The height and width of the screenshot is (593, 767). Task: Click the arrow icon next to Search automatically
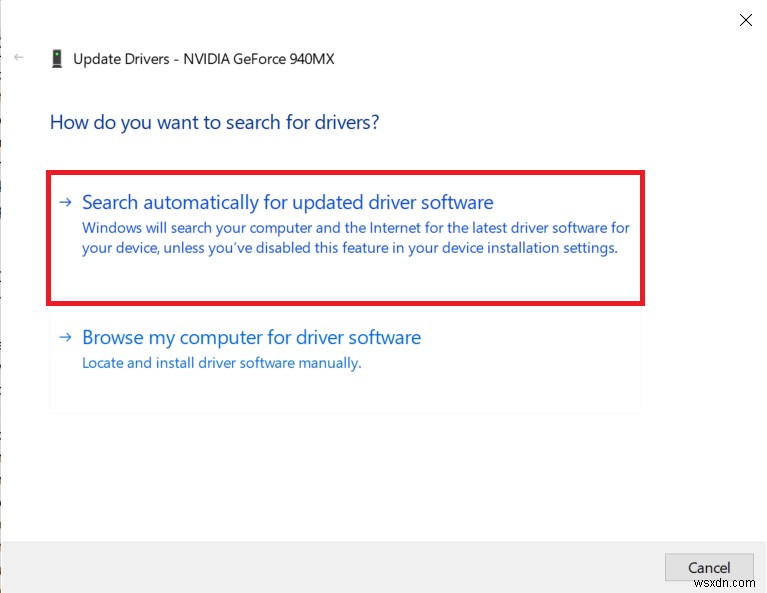tap(66, 202)
